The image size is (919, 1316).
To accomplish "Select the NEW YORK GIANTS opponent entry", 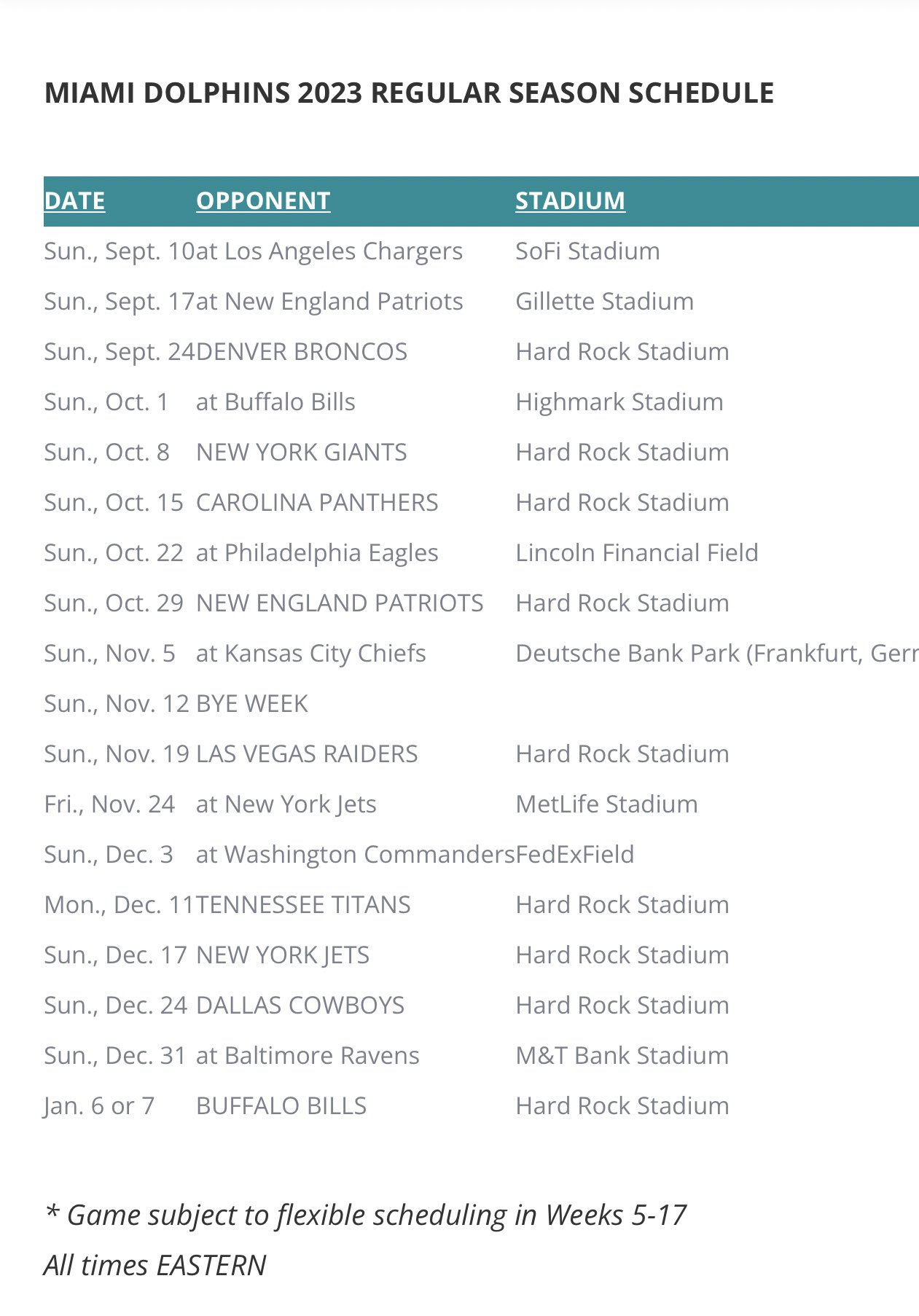I will tap(302, 453).
